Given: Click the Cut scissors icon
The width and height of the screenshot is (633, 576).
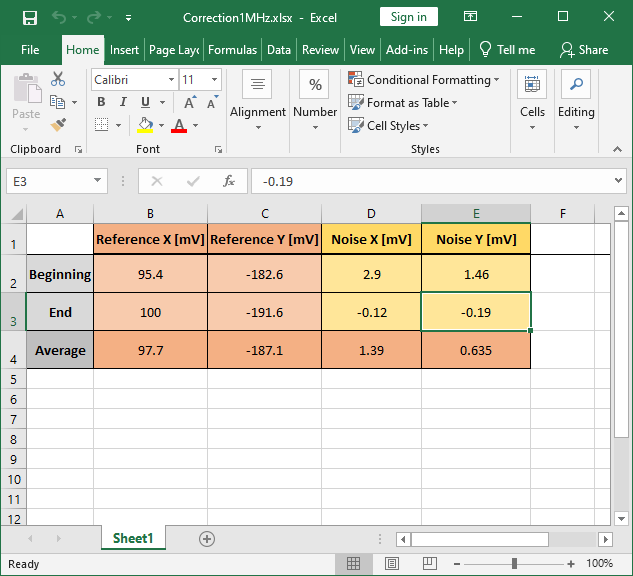Looking at the screenshot, I should pyautogui.click(x=58, y=79).
